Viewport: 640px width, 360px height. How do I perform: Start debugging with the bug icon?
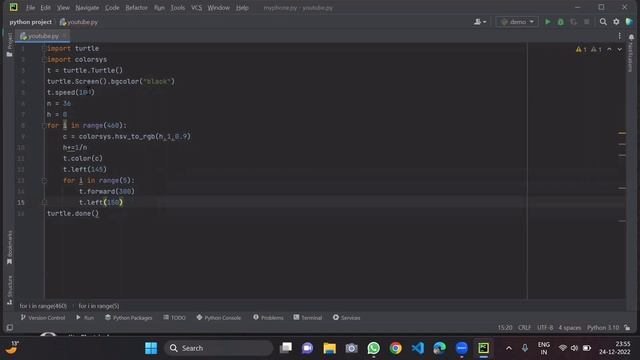click(x=561, y=22)
